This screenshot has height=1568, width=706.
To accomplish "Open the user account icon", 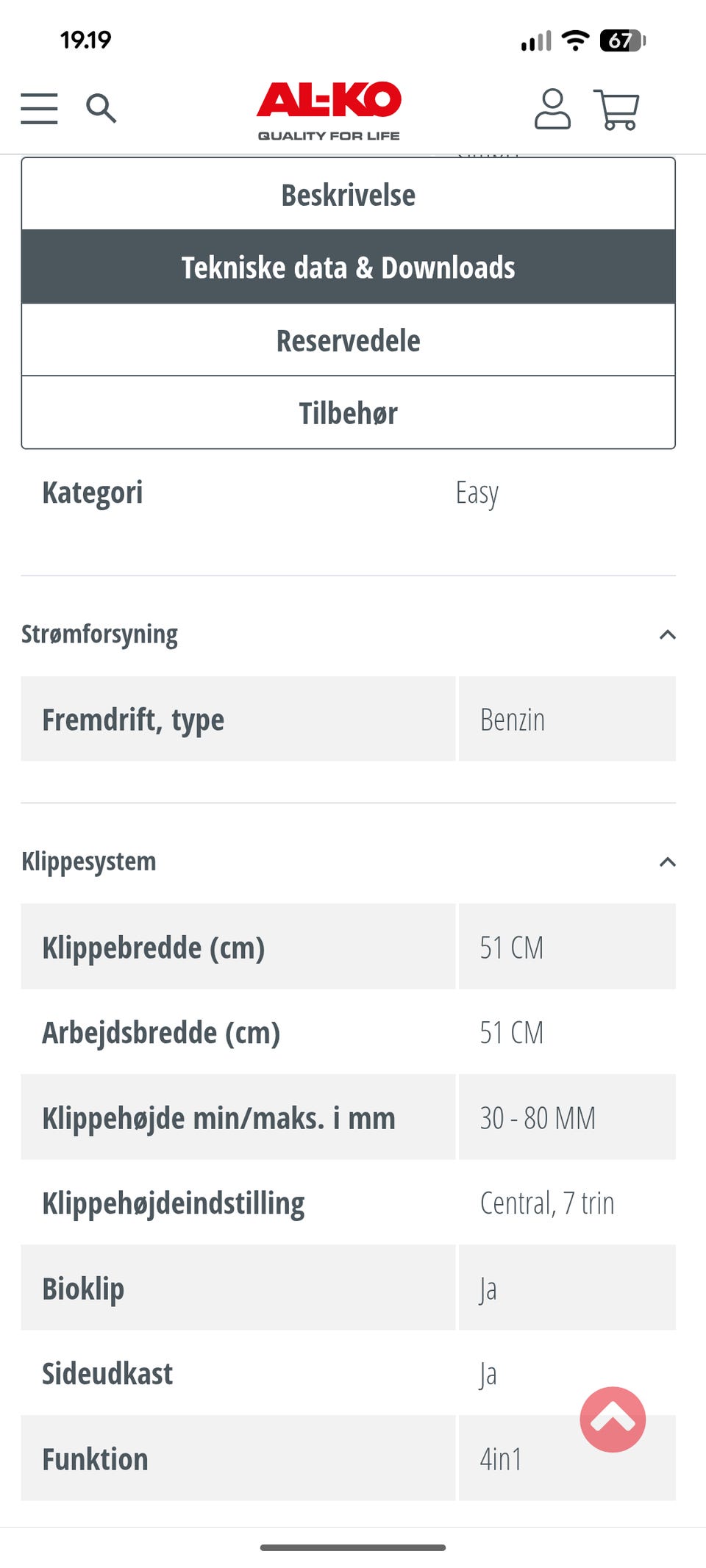I will pyautogui.click(x=552, y=110).
